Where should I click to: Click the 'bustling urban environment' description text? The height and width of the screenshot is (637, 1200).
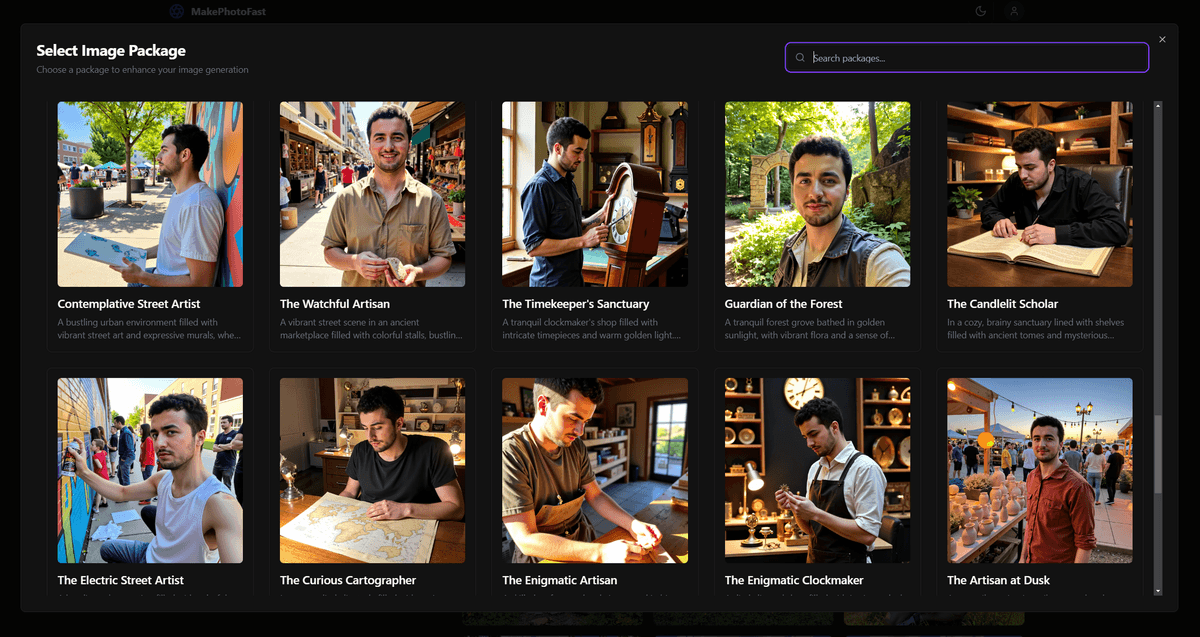149,329
